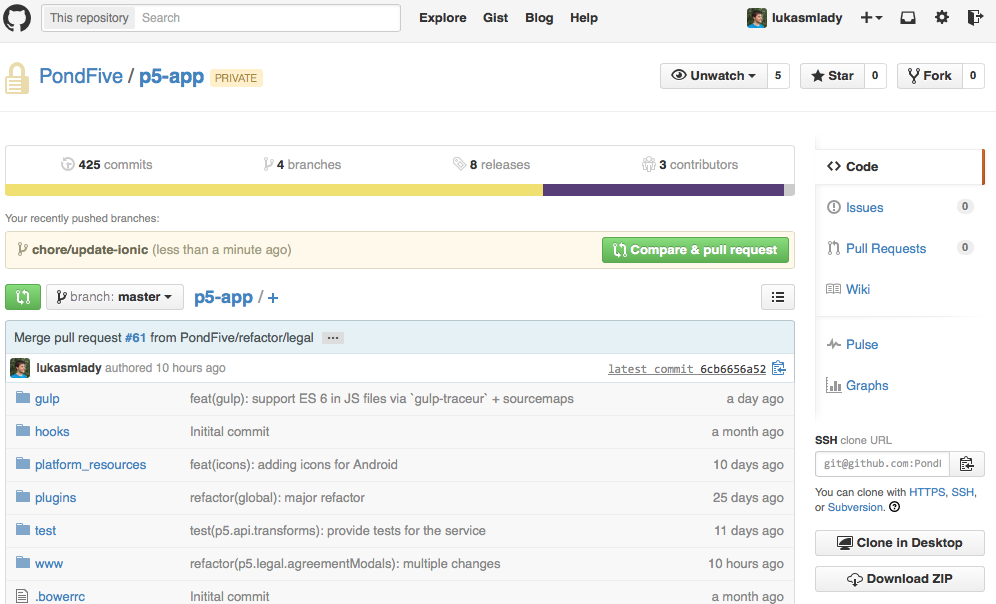This screenshot has width=996, height=604.
Task: View the forks count next to Fork
Action: (973, 76)
